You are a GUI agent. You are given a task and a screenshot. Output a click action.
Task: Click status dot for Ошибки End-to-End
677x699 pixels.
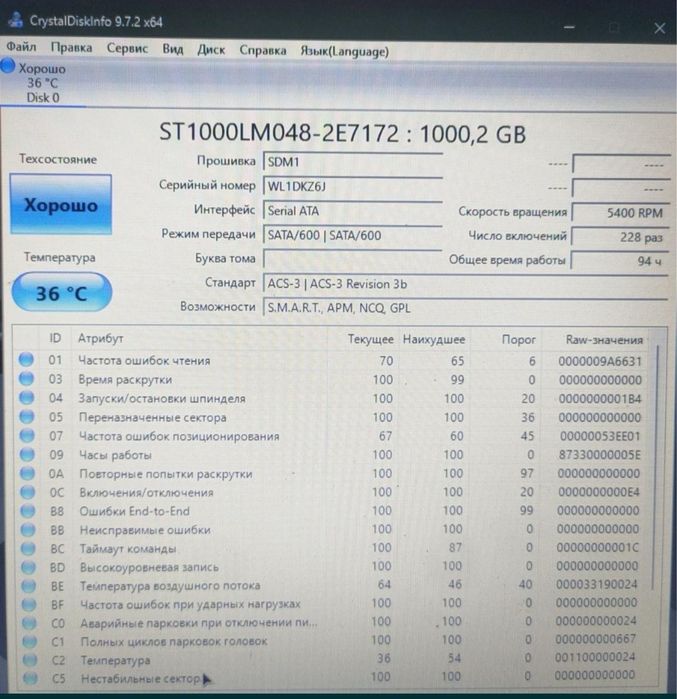tap(28, 510)
